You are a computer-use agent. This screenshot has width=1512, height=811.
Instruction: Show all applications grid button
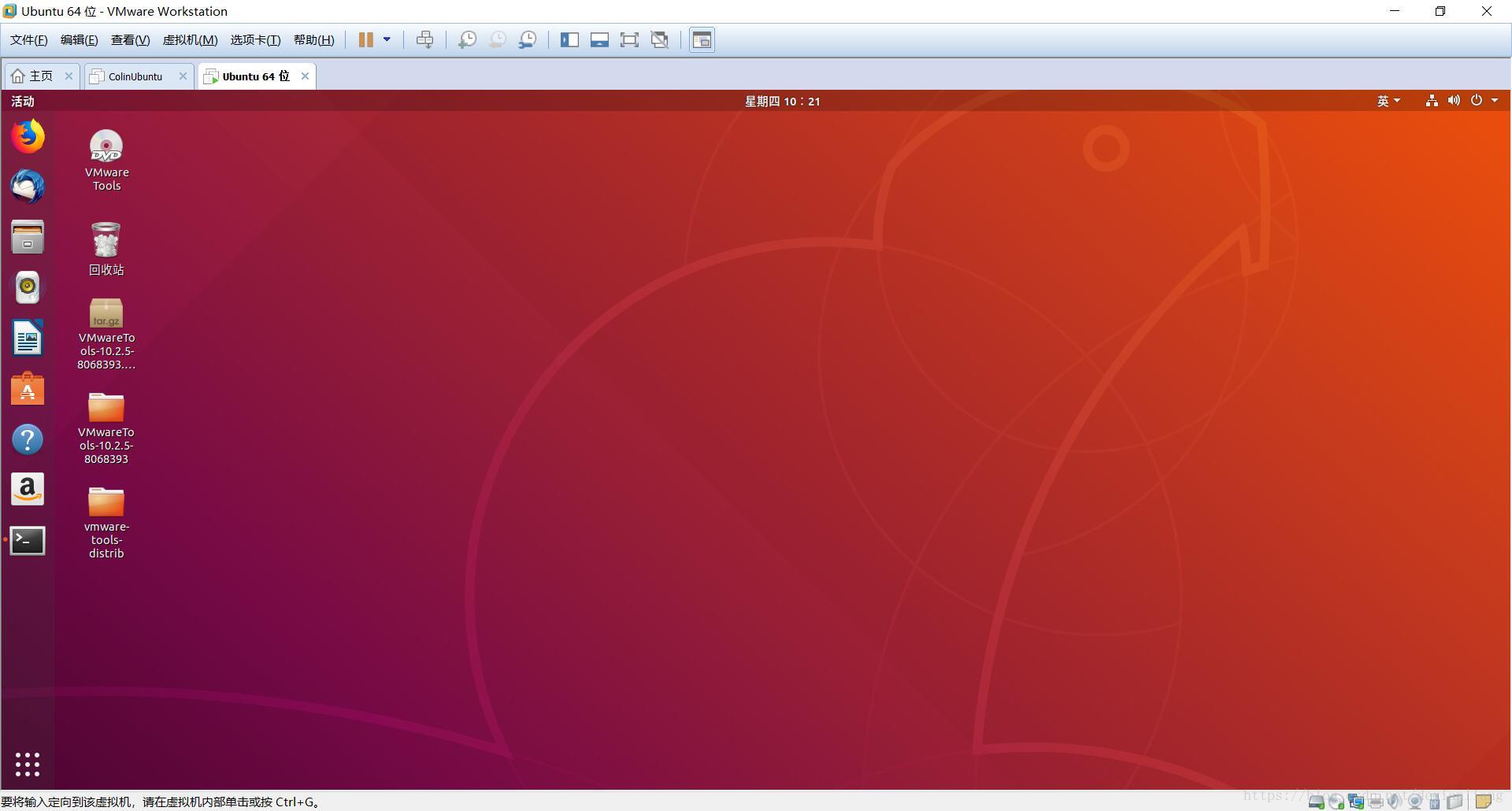(28, 764)
